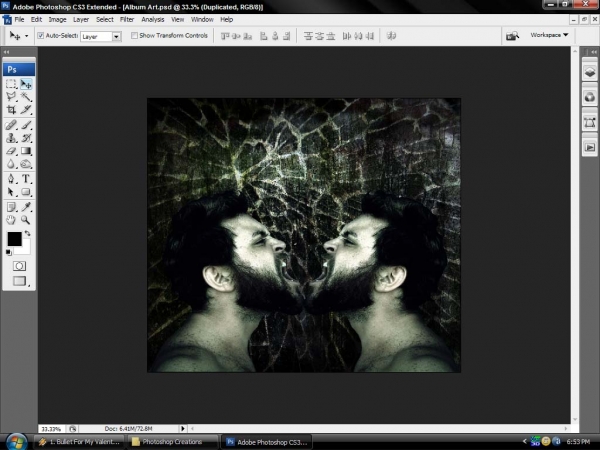This screenshot has width=600, height=450.
Task: Expand the collapsed right panel dock
Action: (x=593, y=52)
